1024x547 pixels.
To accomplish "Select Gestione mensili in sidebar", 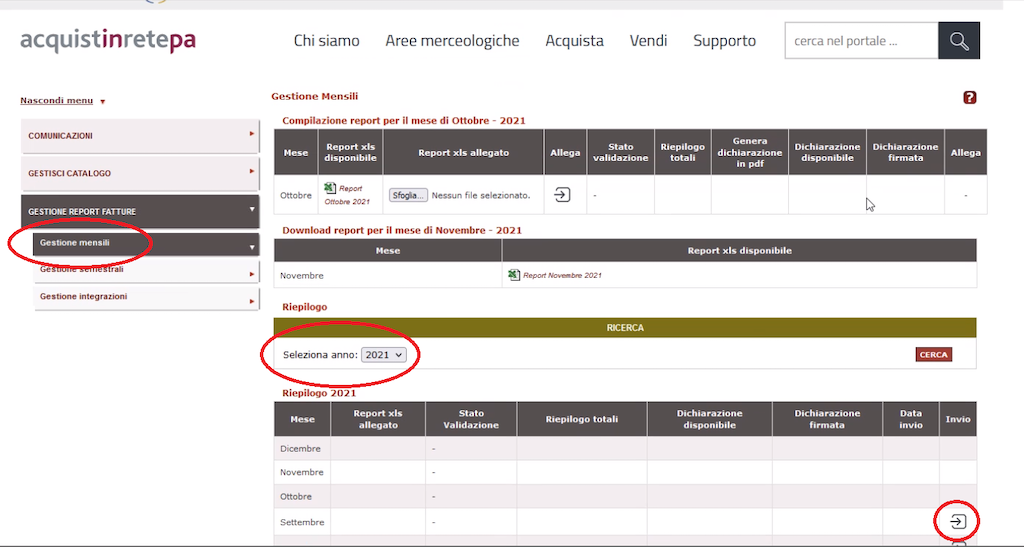I will 145,243.
